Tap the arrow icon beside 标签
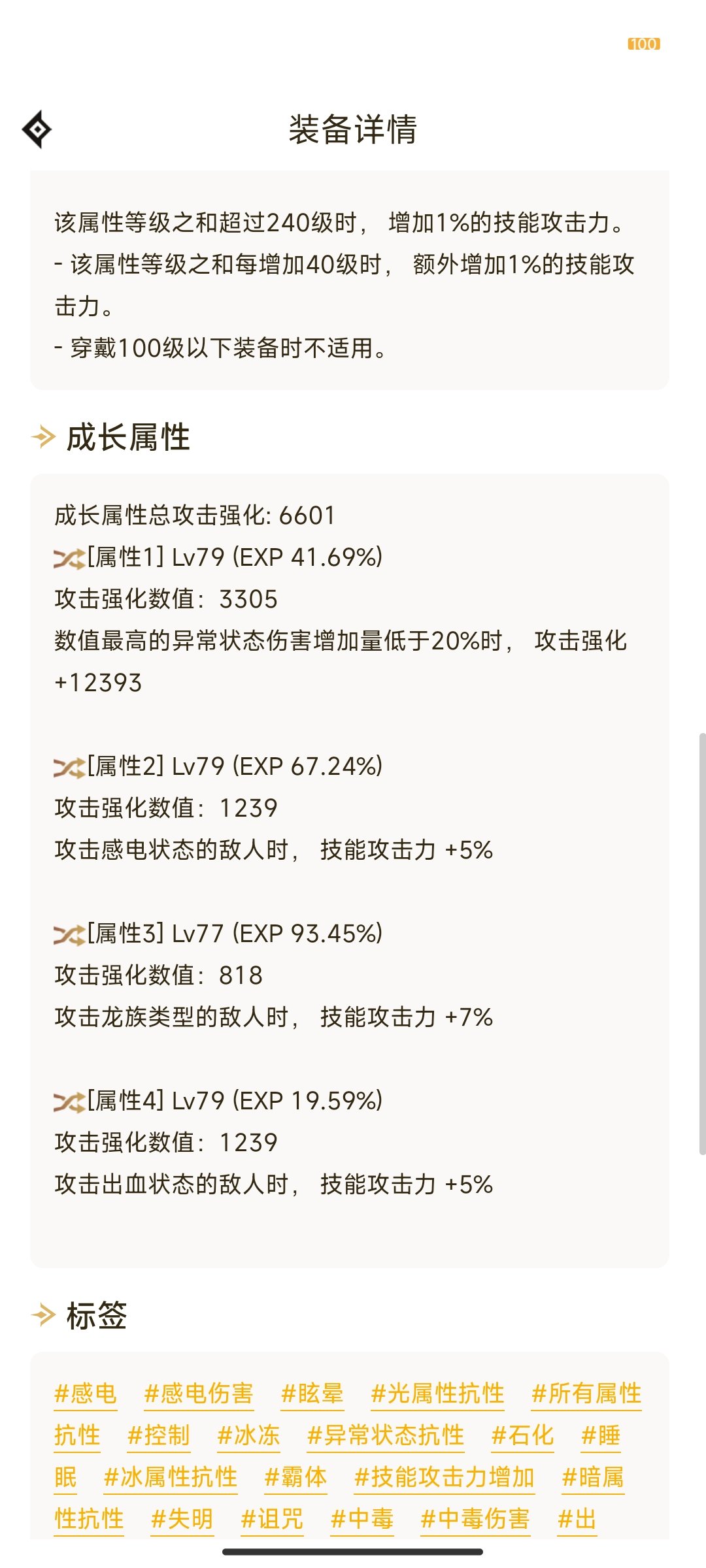706x1568 pixels. click(x=43, y=1315)
